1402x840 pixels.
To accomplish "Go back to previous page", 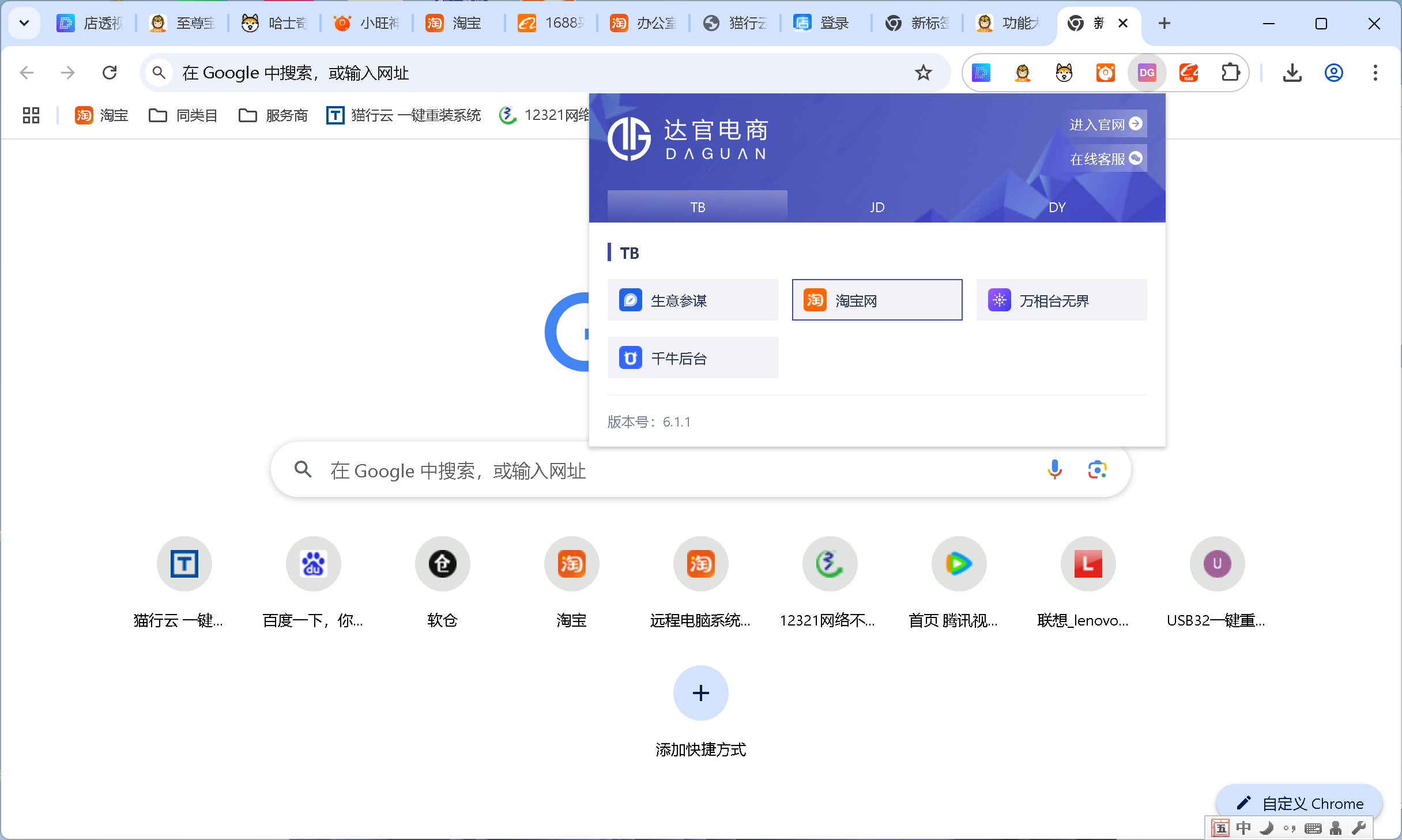I will pos(27,73).
